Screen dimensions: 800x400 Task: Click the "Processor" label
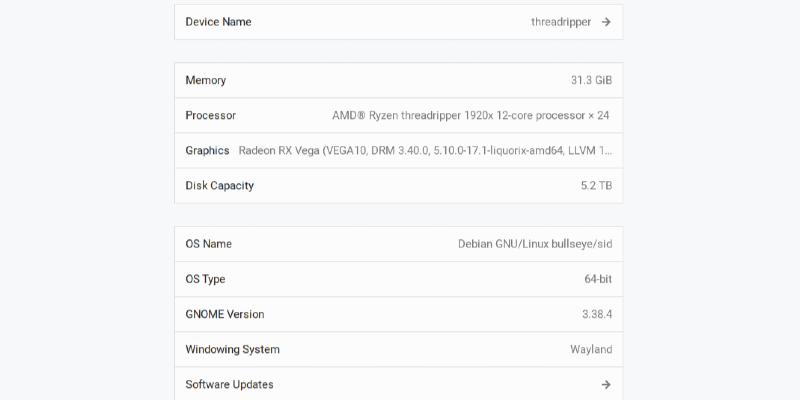(211, 115)
